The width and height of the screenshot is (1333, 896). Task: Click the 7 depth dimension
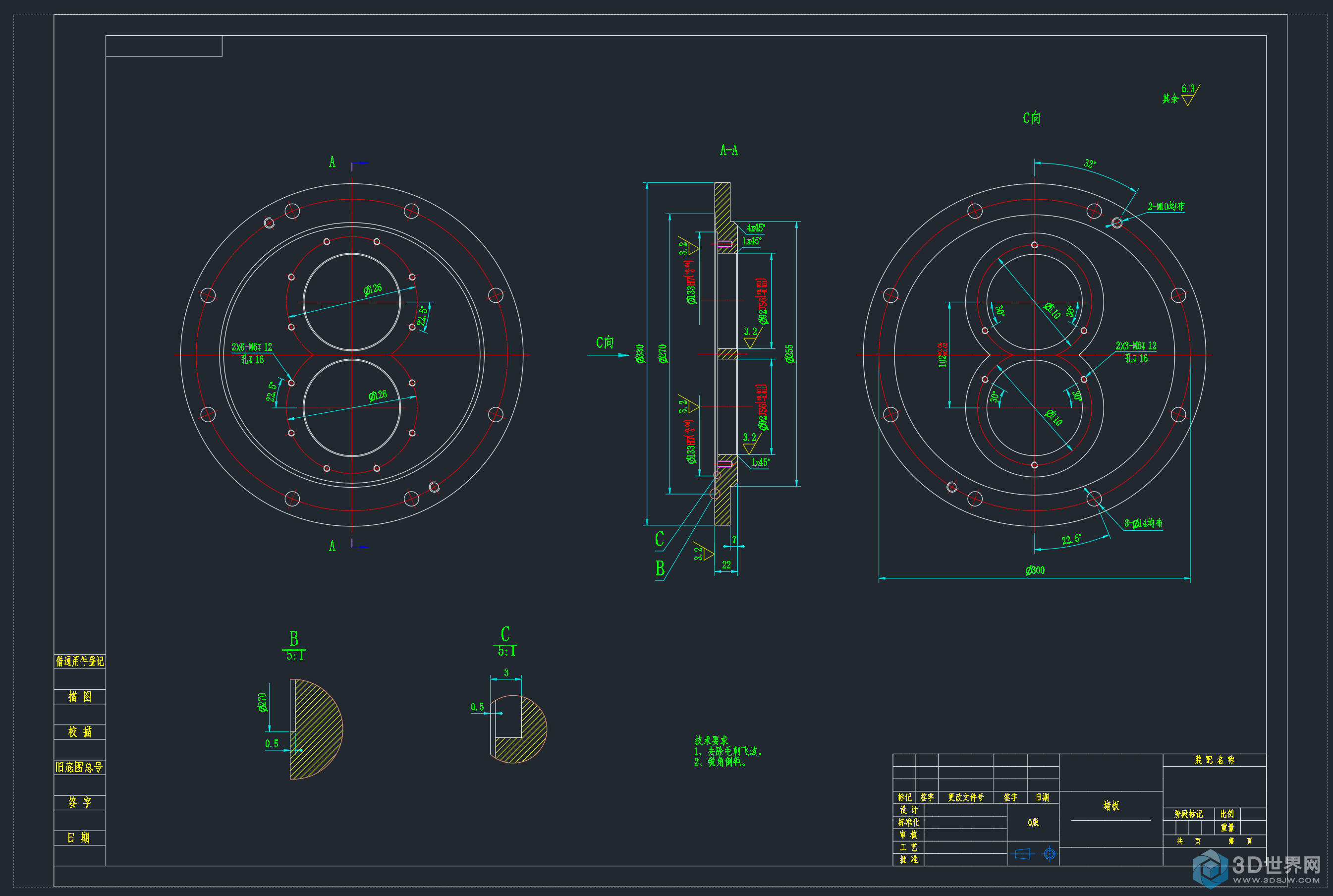(734, 539)
